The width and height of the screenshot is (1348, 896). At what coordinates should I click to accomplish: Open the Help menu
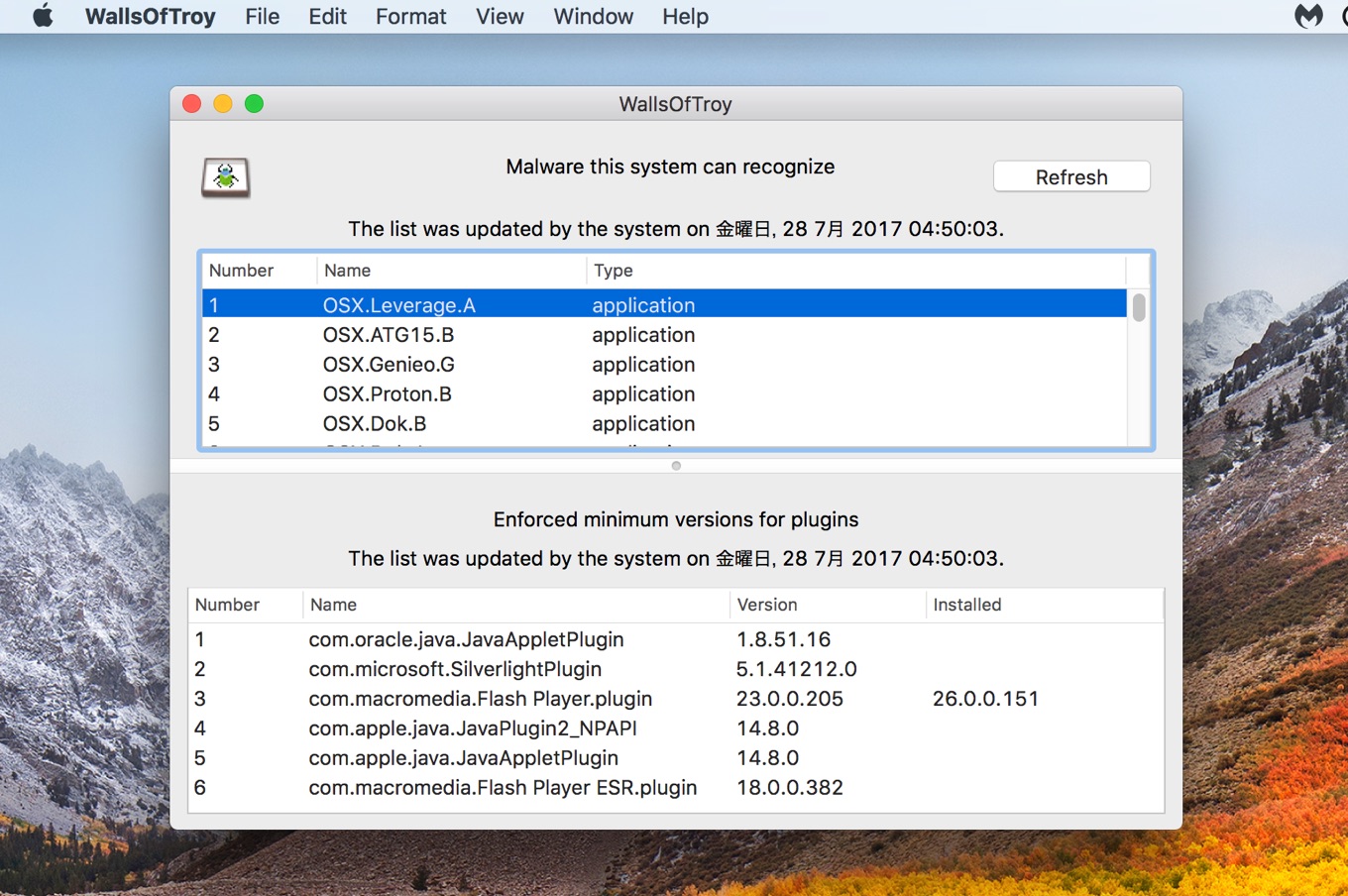coord(684,16)
